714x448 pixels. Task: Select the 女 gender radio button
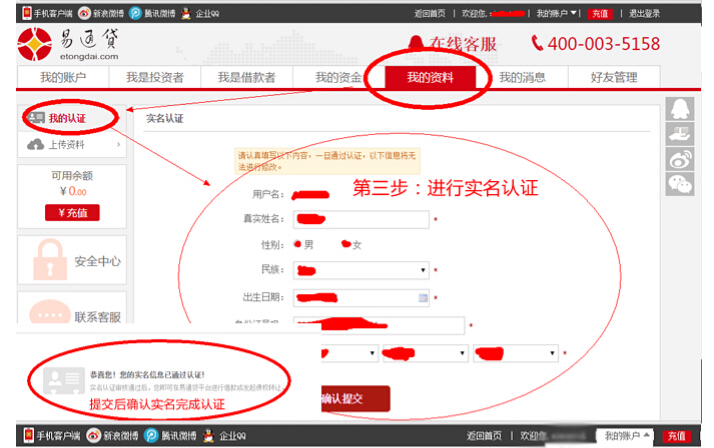coord(345,244)
